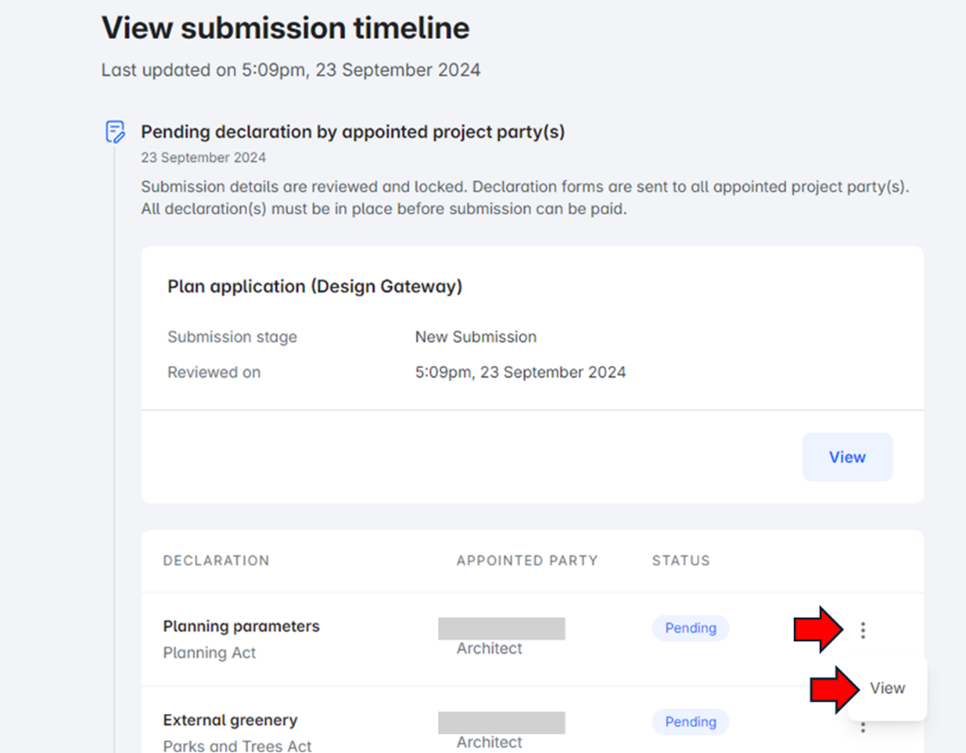The width and height of the screenshot is (966, 753).
Task: Click the Planning Act subtitle text
Action: click(209, 653)
